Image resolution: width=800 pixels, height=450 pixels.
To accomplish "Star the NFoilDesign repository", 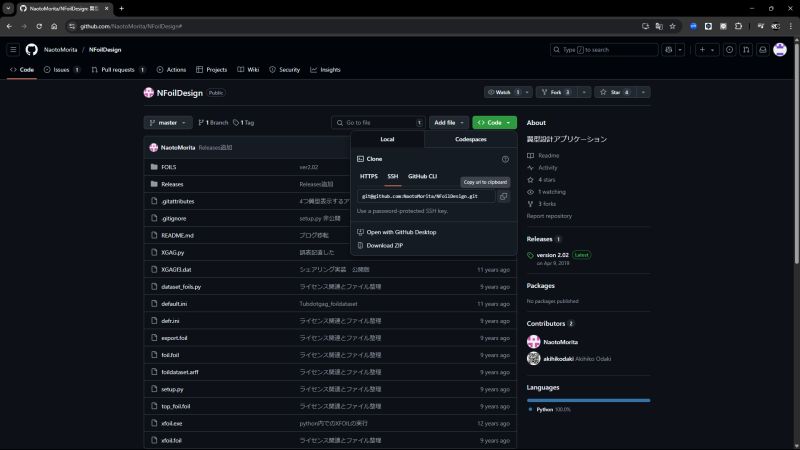I will coord(615,92).
